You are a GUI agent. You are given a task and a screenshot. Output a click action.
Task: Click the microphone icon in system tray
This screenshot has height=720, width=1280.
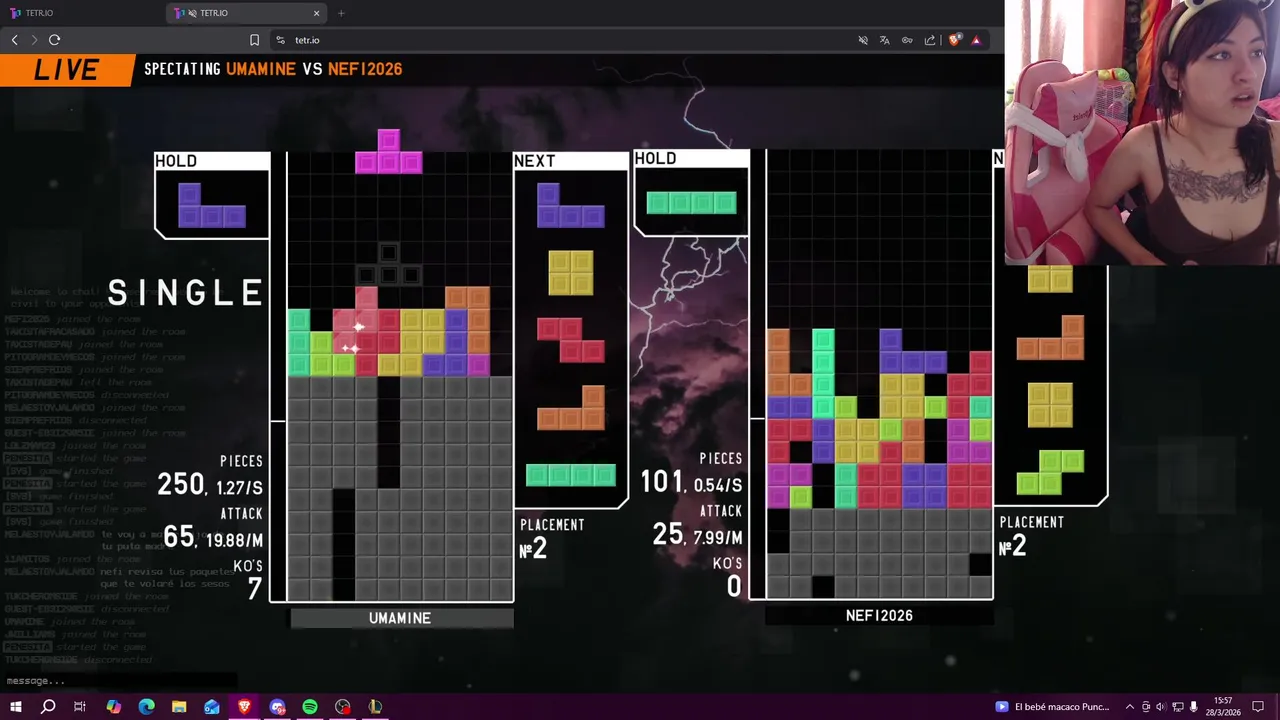[x=1193, y=707]
